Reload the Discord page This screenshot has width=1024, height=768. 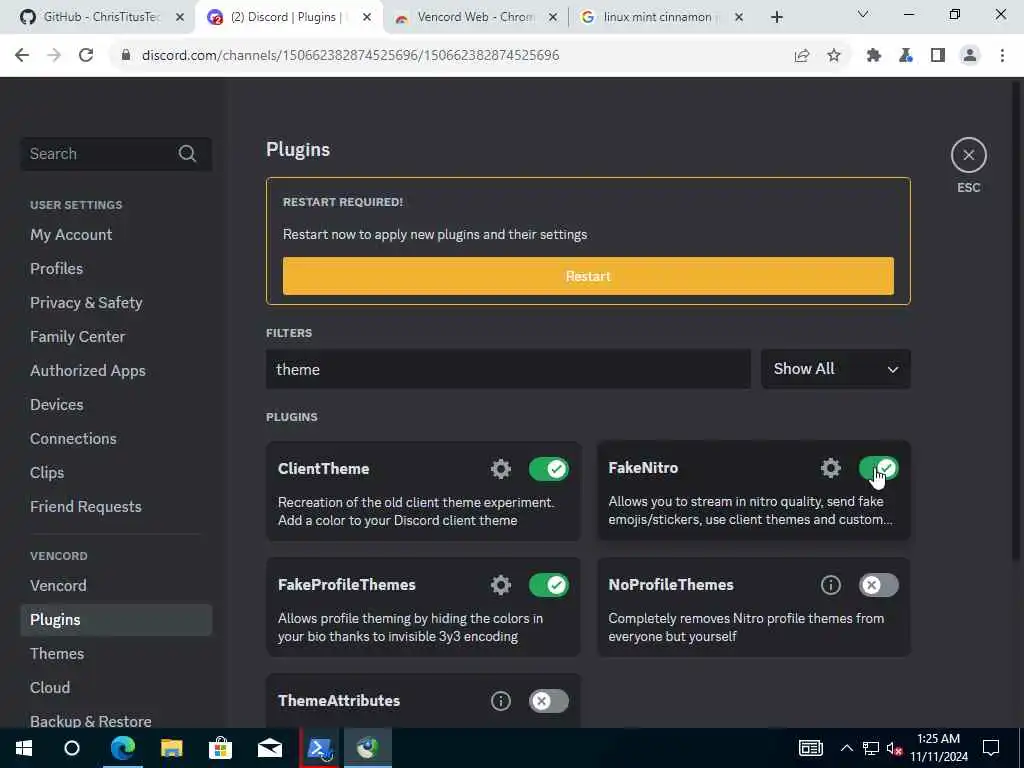pos(86,55)
